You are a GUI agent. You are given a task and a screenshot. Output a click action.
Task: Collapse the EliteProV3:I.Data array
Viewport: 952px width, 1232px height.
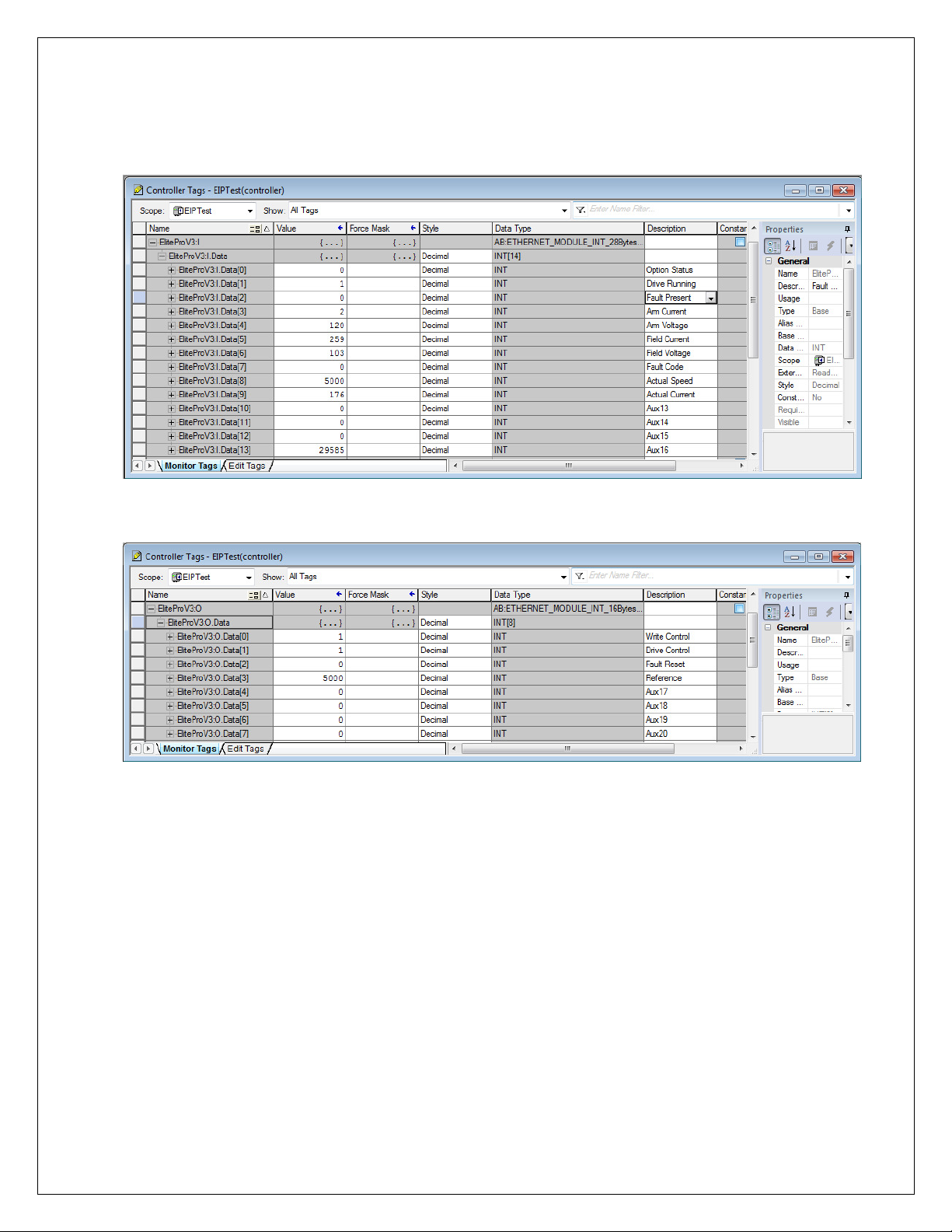[x=162, y=257]
